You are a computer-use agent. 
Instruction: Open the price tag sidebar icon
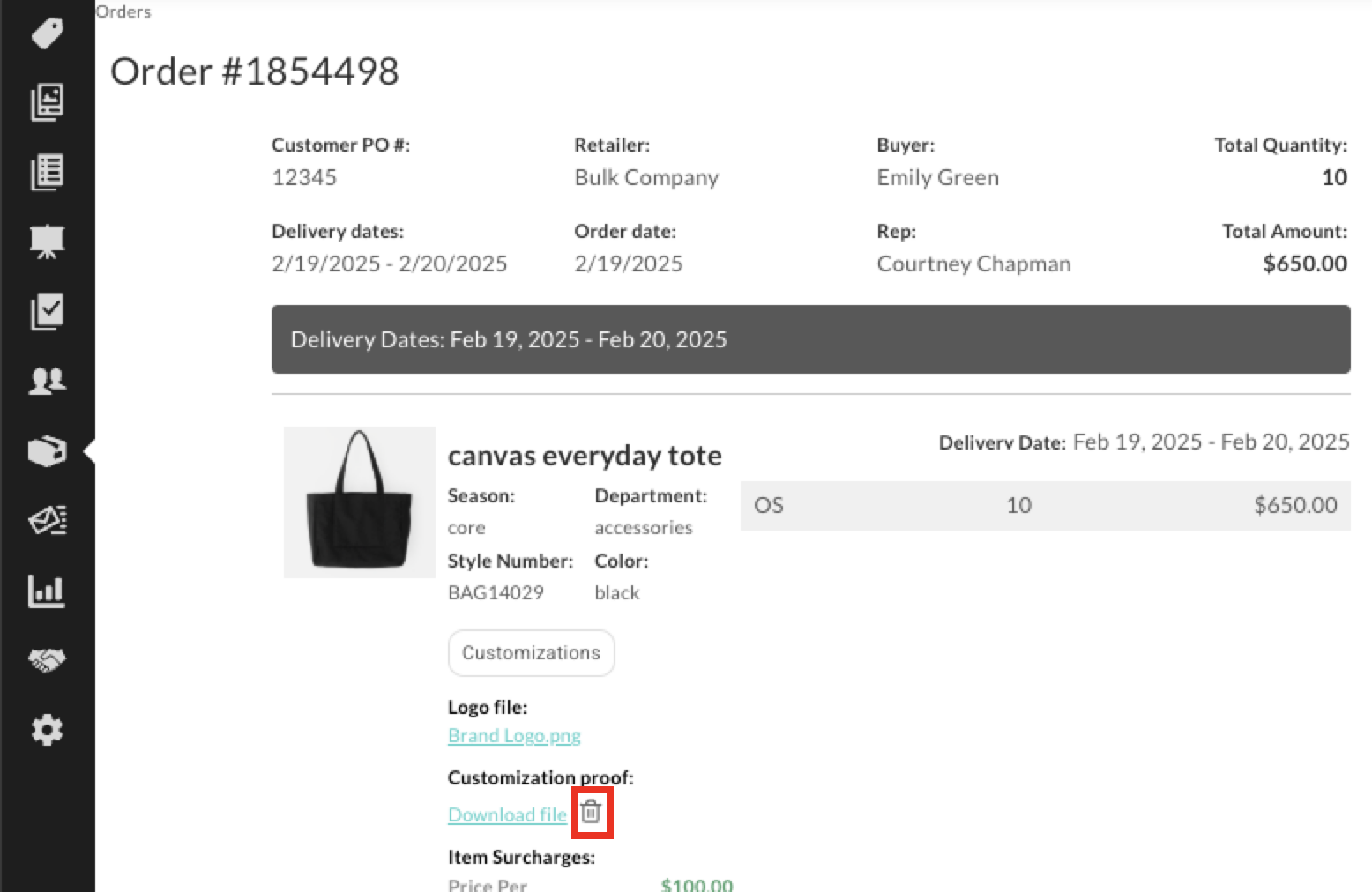click(47, 33)
